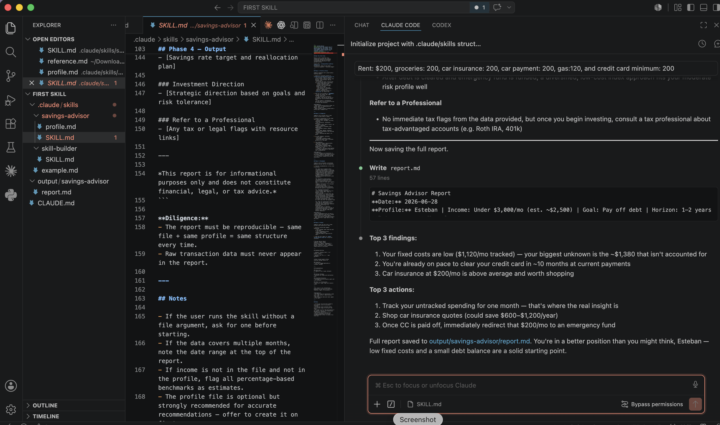The image size is (720, 425).
Task: Open profile.md in open editors
Action: (73, 72)
